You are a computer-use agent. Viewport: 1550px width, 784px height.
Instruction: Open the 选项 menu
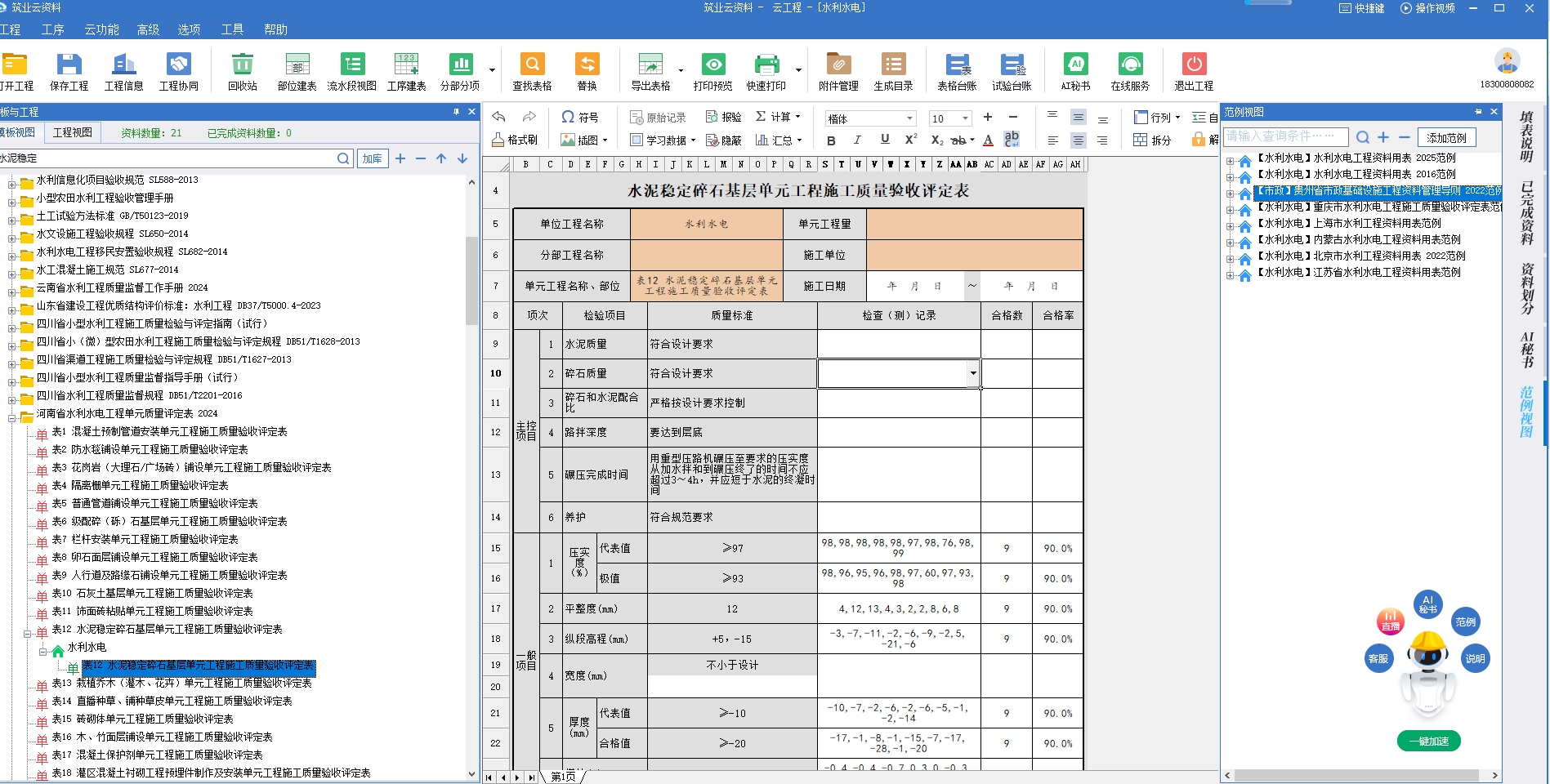tap(189, 29)
